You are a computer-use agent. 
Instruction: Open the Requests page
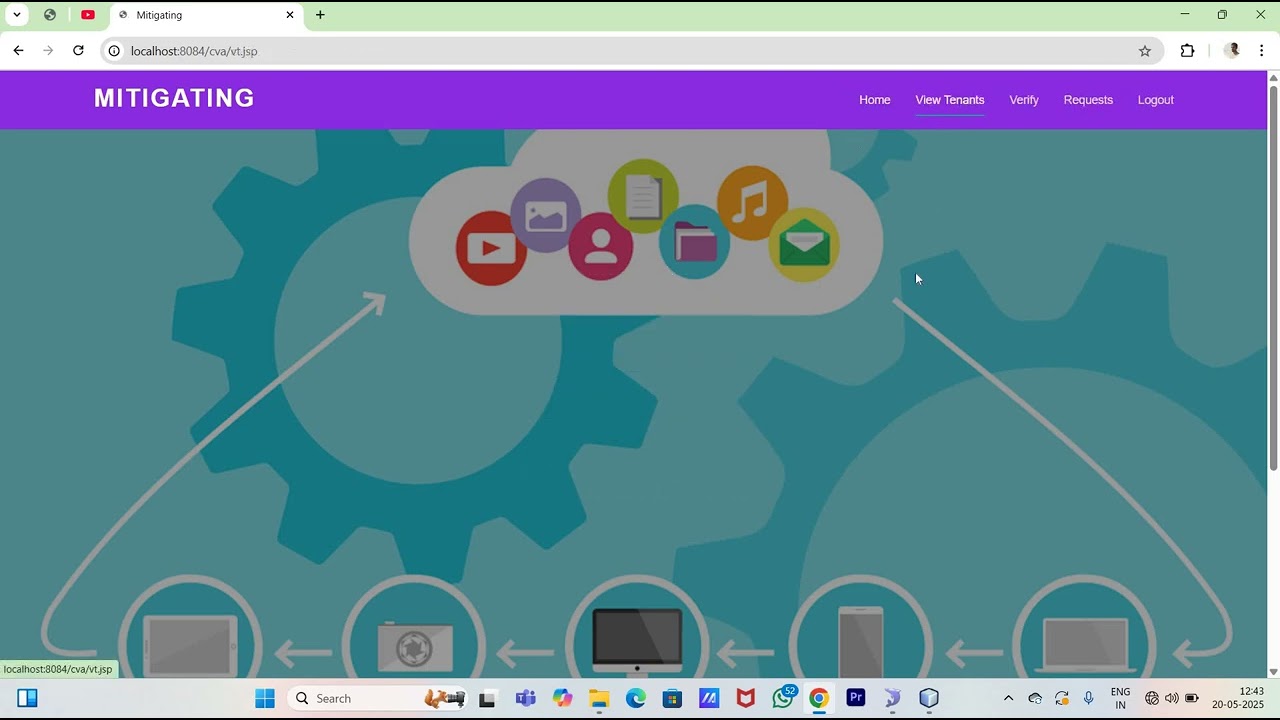1088,100
